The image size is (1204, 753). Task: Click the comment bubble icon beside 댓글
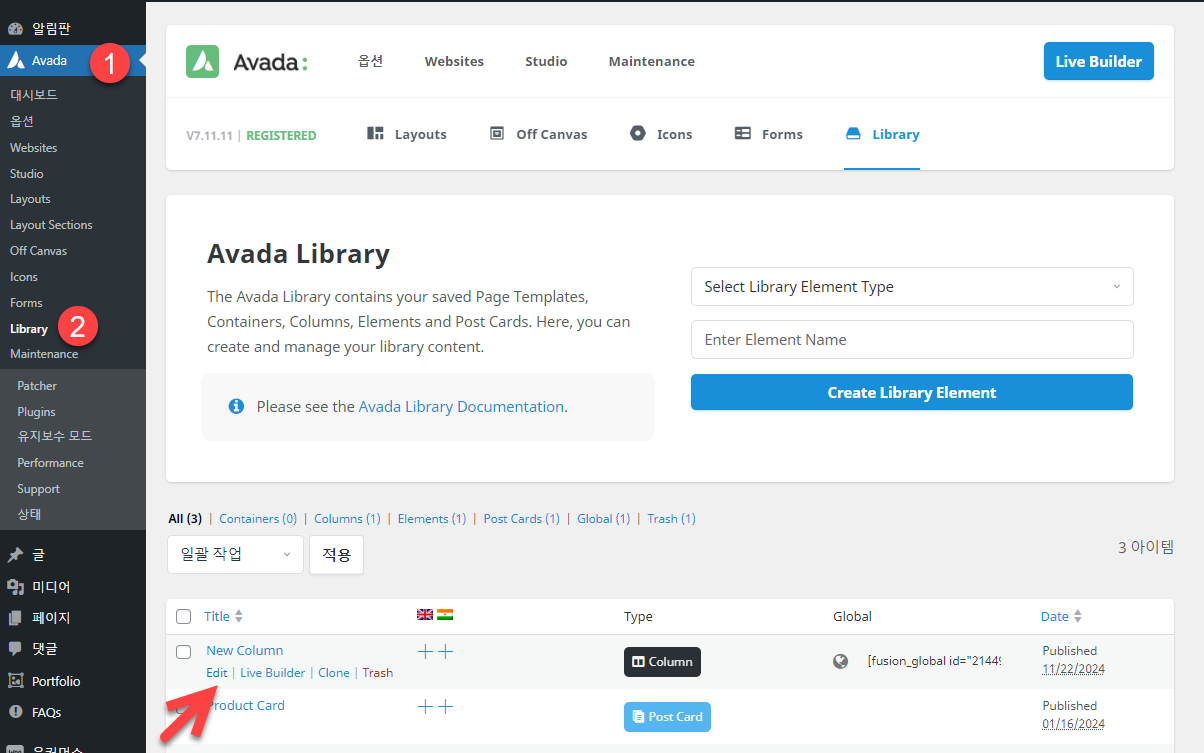(15, 649)
